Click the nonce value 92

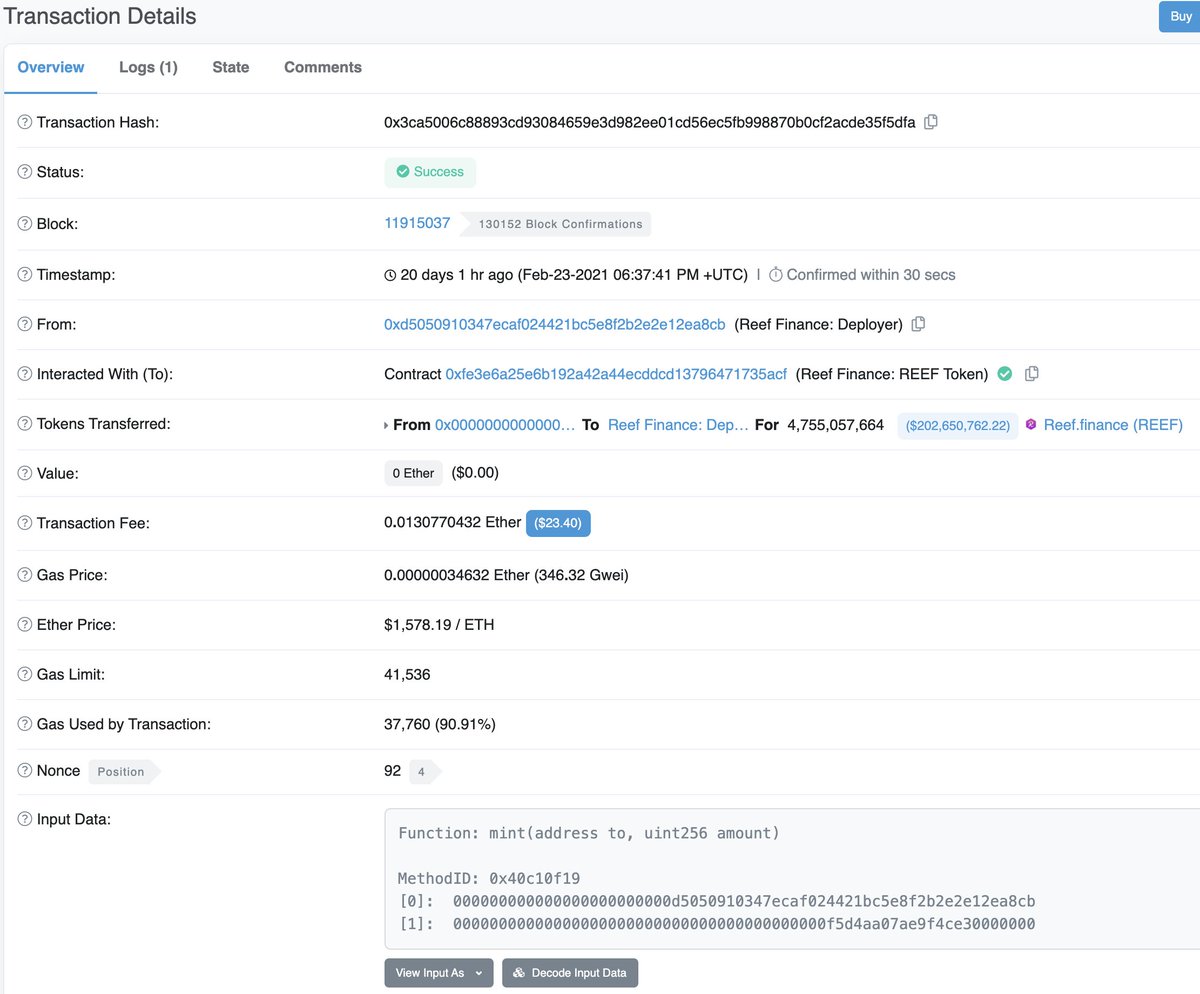coord(392,771)
